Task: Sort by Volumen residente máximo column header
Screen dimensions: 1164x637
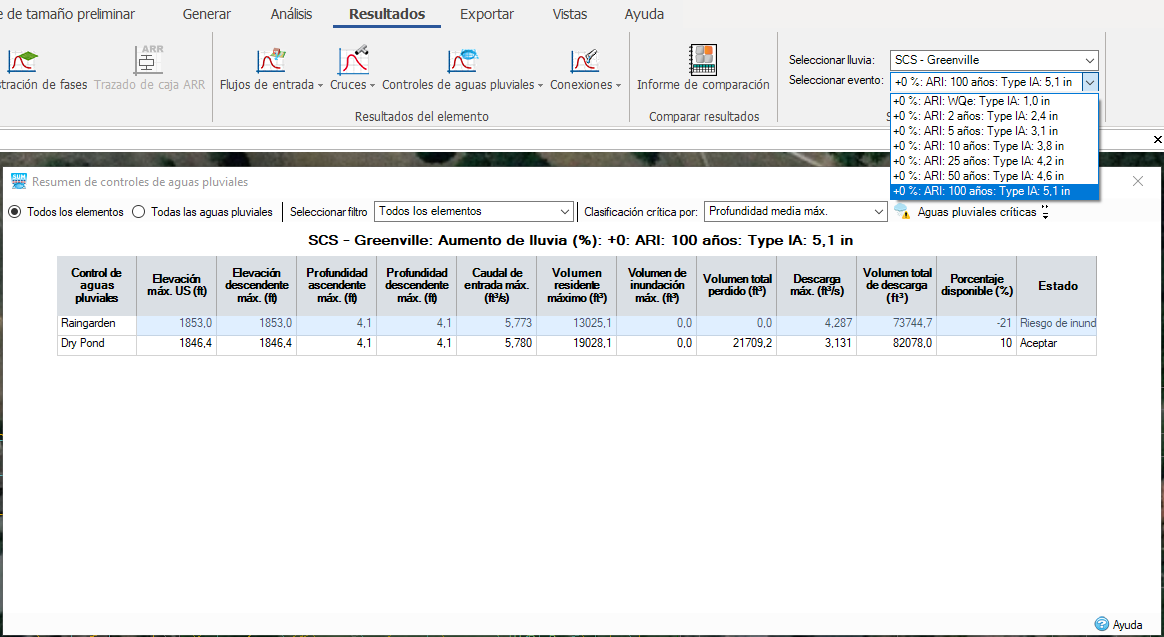Action: [577, 286]
